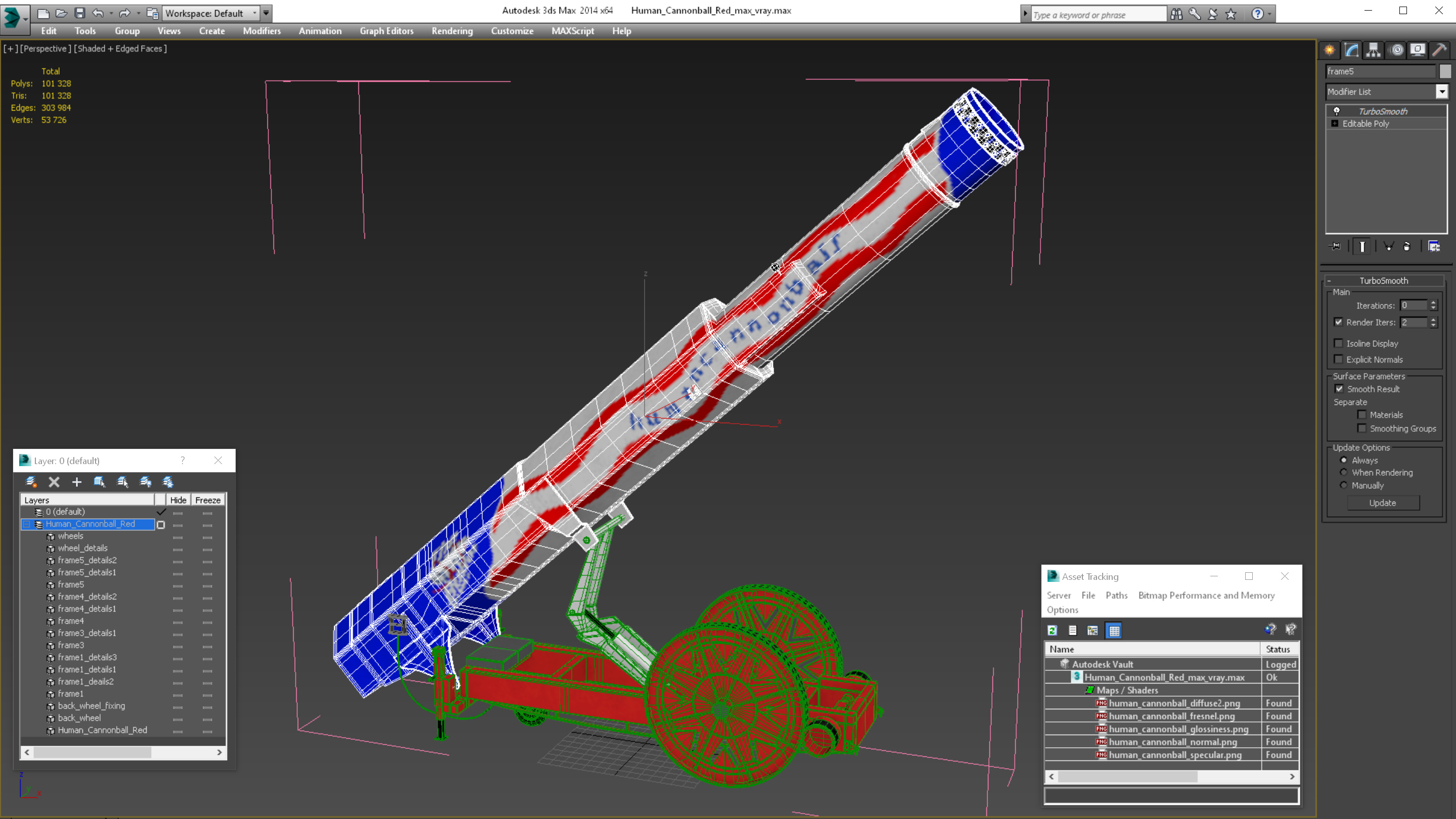1456x819 pixels.
Task: Click the object color swatch beside the frame5 name
Action: pos(1445,71)
